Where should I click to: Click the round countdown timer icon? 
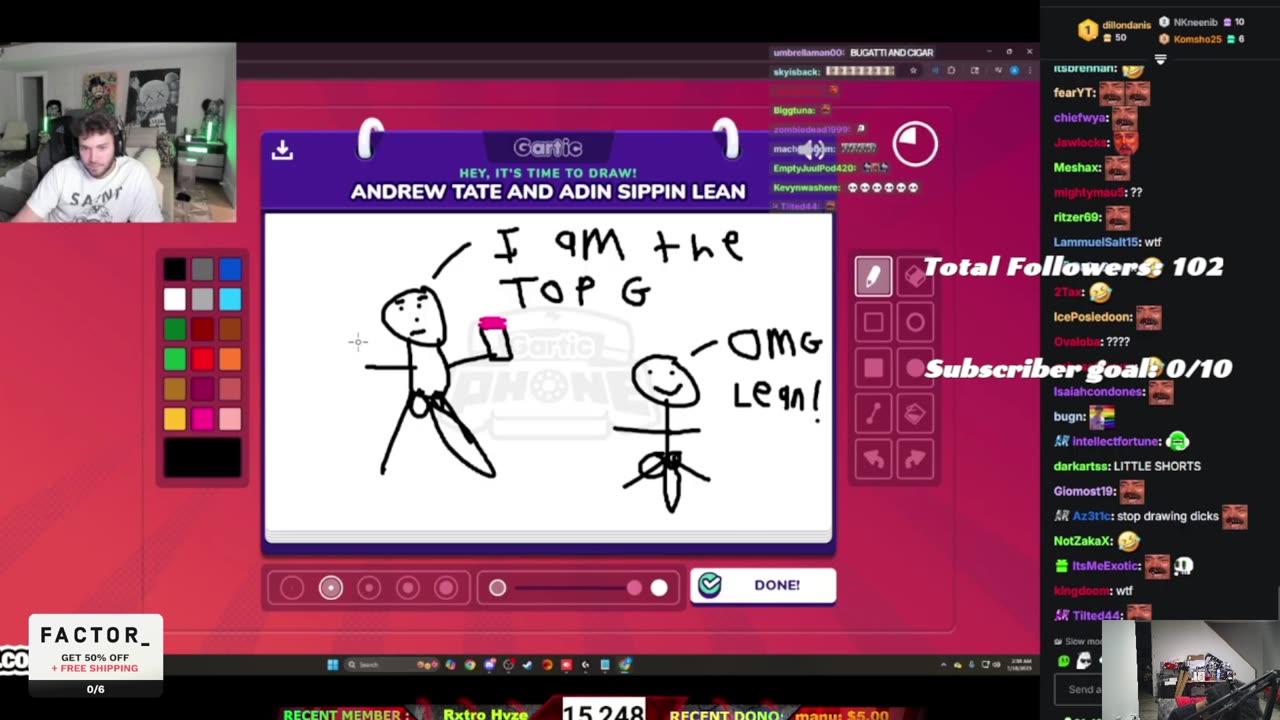(915, 144)
